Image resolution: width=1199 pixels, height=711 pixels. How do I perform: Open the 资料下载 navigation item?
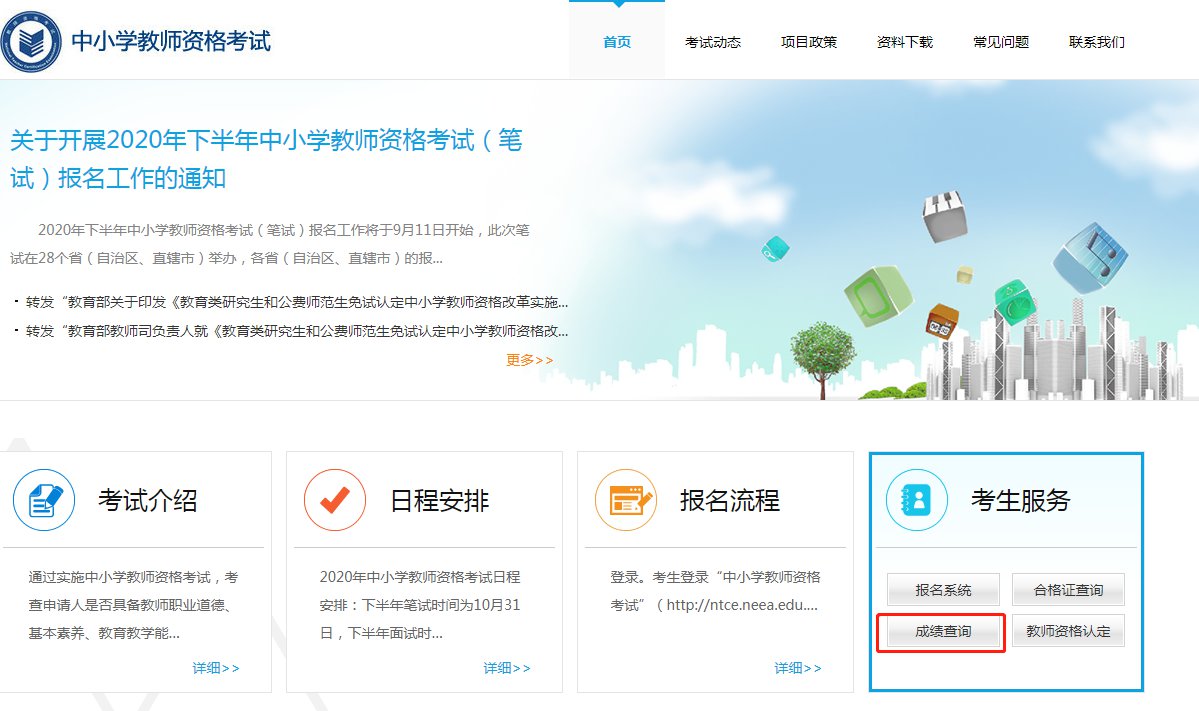point(905,42)
